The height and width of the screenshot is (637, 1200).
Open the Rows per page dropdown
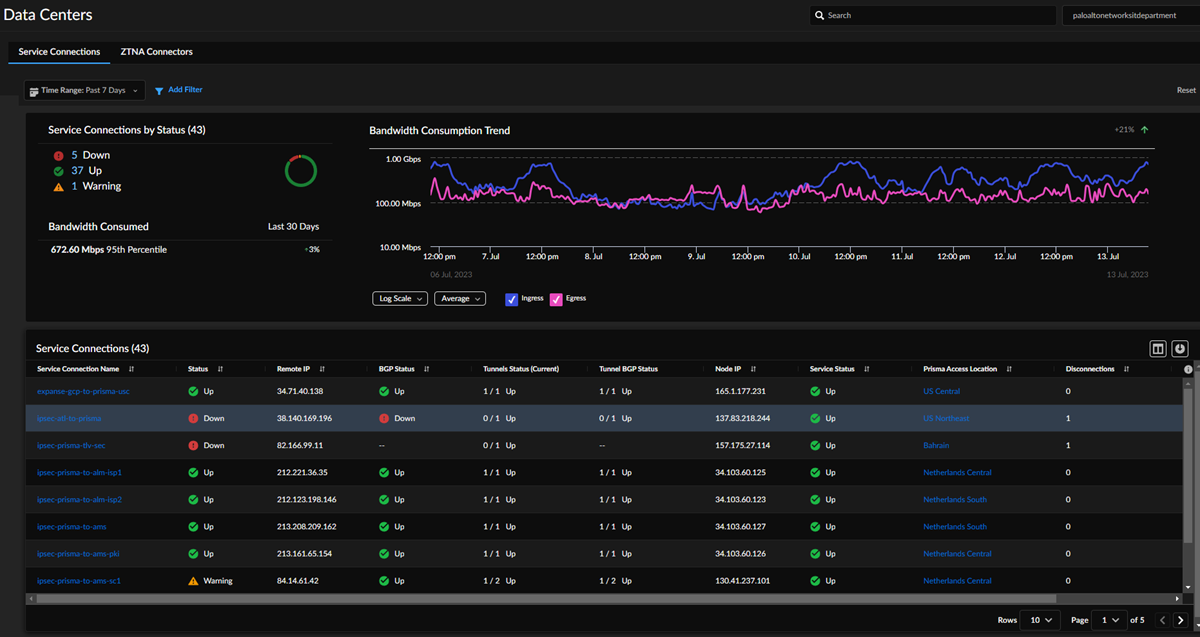tap(1039, 620)
